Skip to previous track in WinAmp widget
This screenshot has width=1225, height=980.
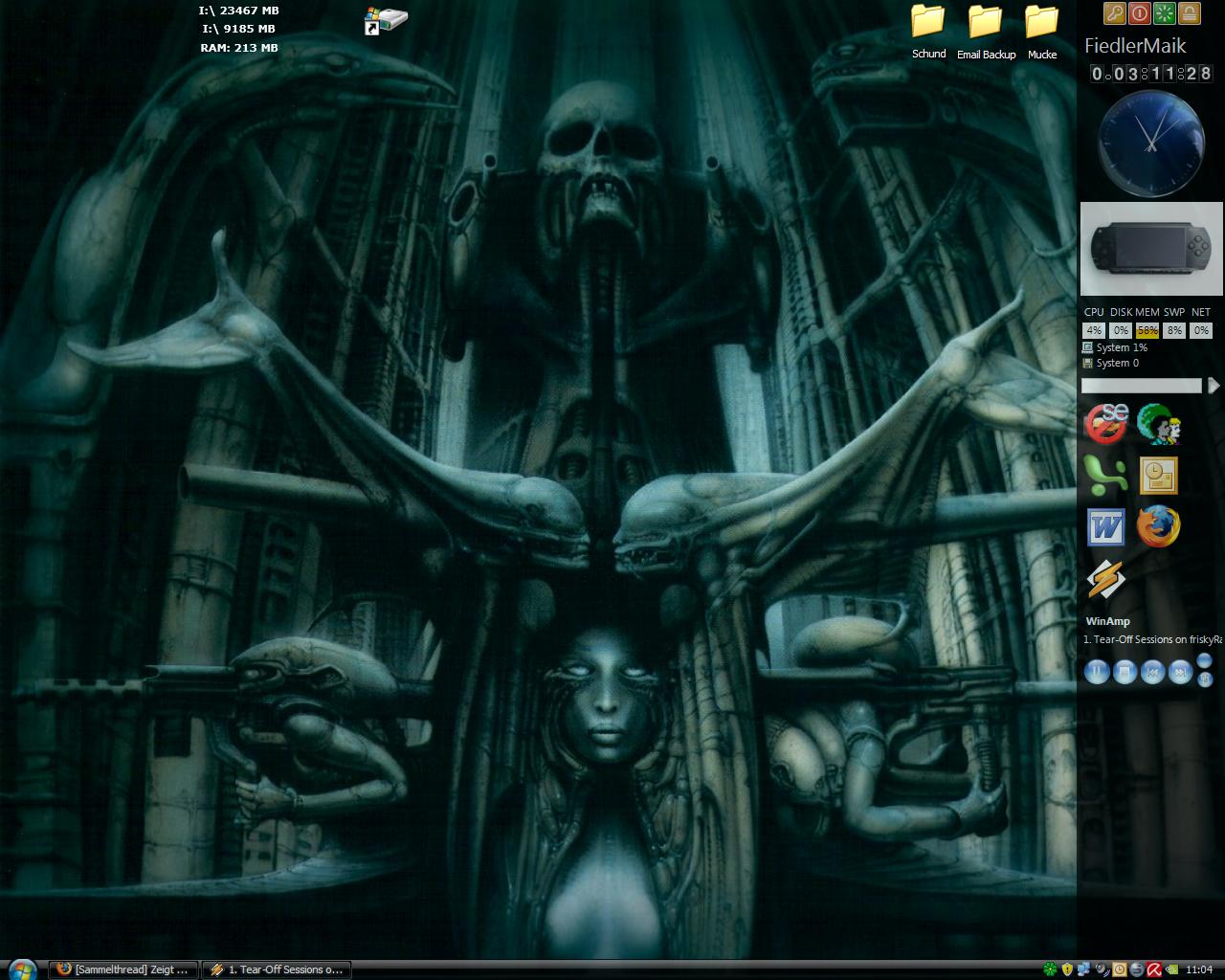pos(1152,672)
